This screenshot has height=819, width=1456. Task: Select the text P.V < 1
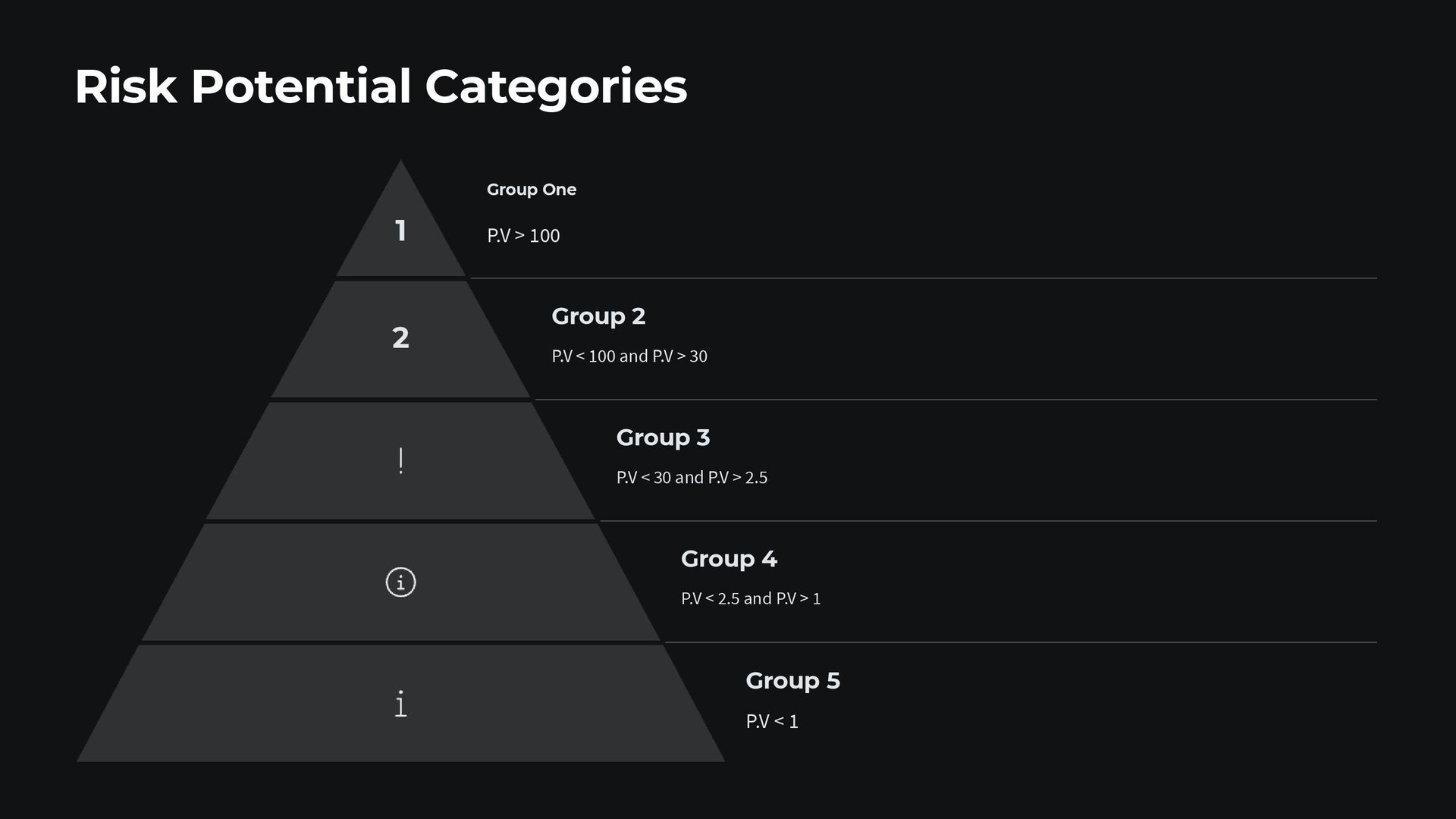tap(772, 721)
